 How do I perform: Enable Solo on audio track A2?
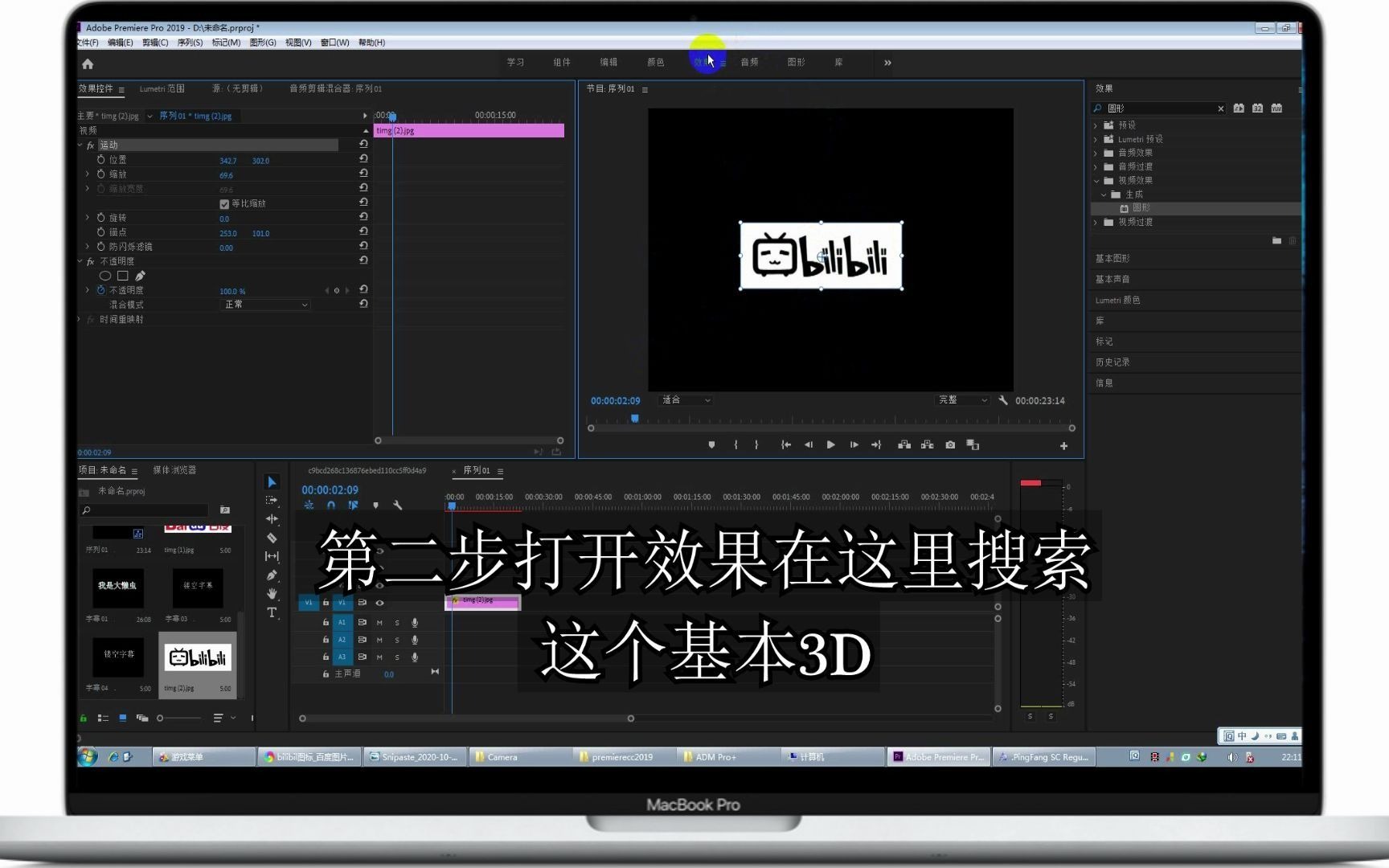pos(397,640)
